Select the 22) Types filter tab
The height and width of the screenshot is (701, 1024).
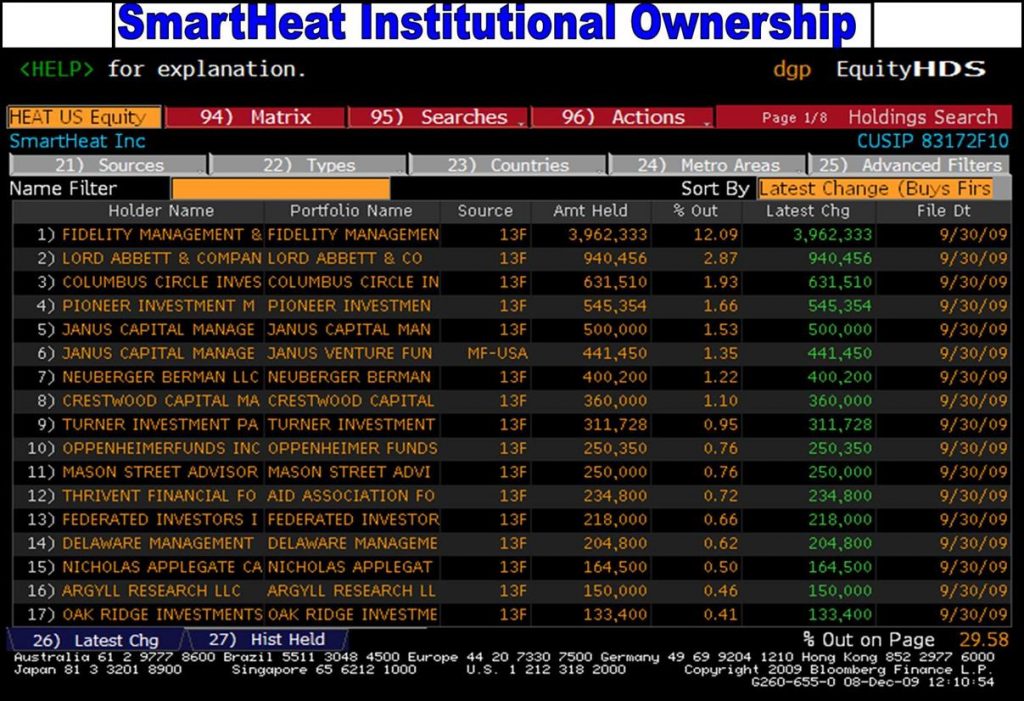coord(308,165)
